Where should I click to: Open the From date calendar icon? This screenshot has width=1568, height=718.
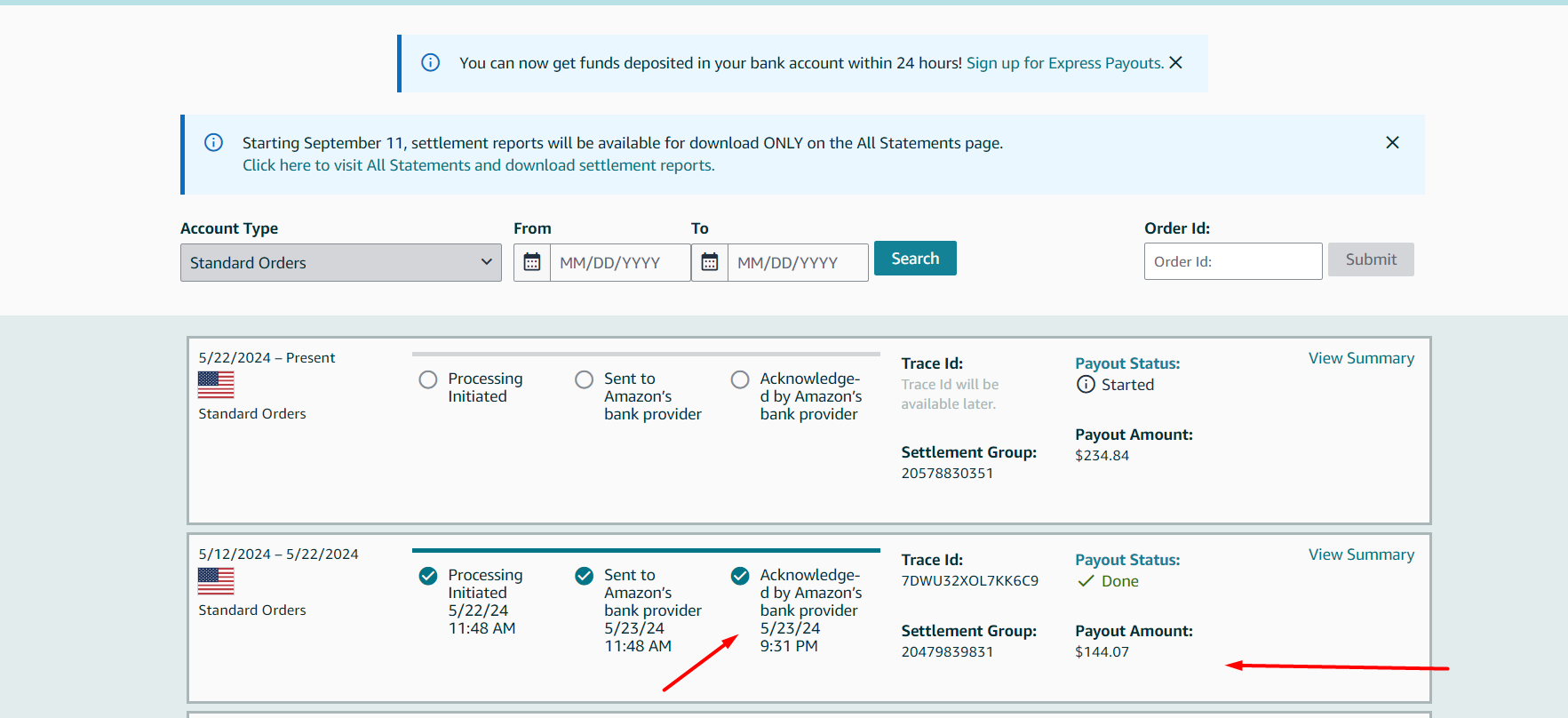click(x=532, y=262)
